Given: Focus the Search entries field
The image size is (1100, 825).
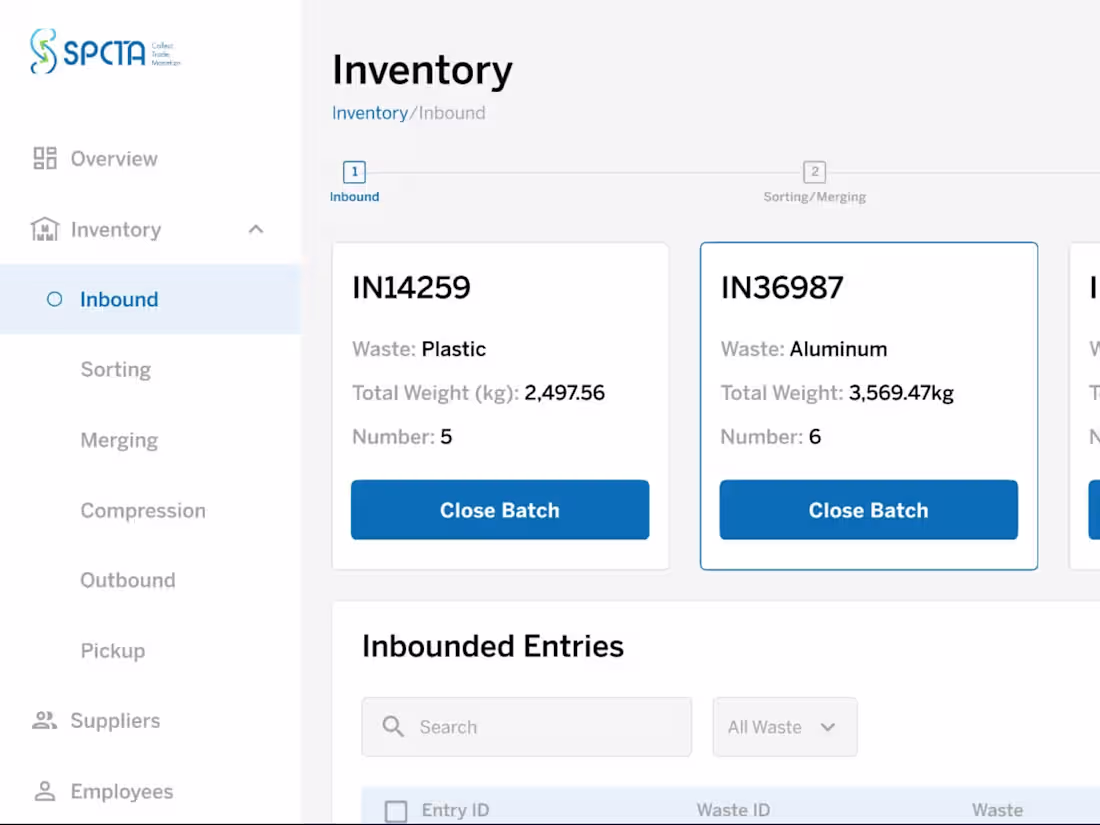Looking at the screenshot, I should tap(527, 727).
